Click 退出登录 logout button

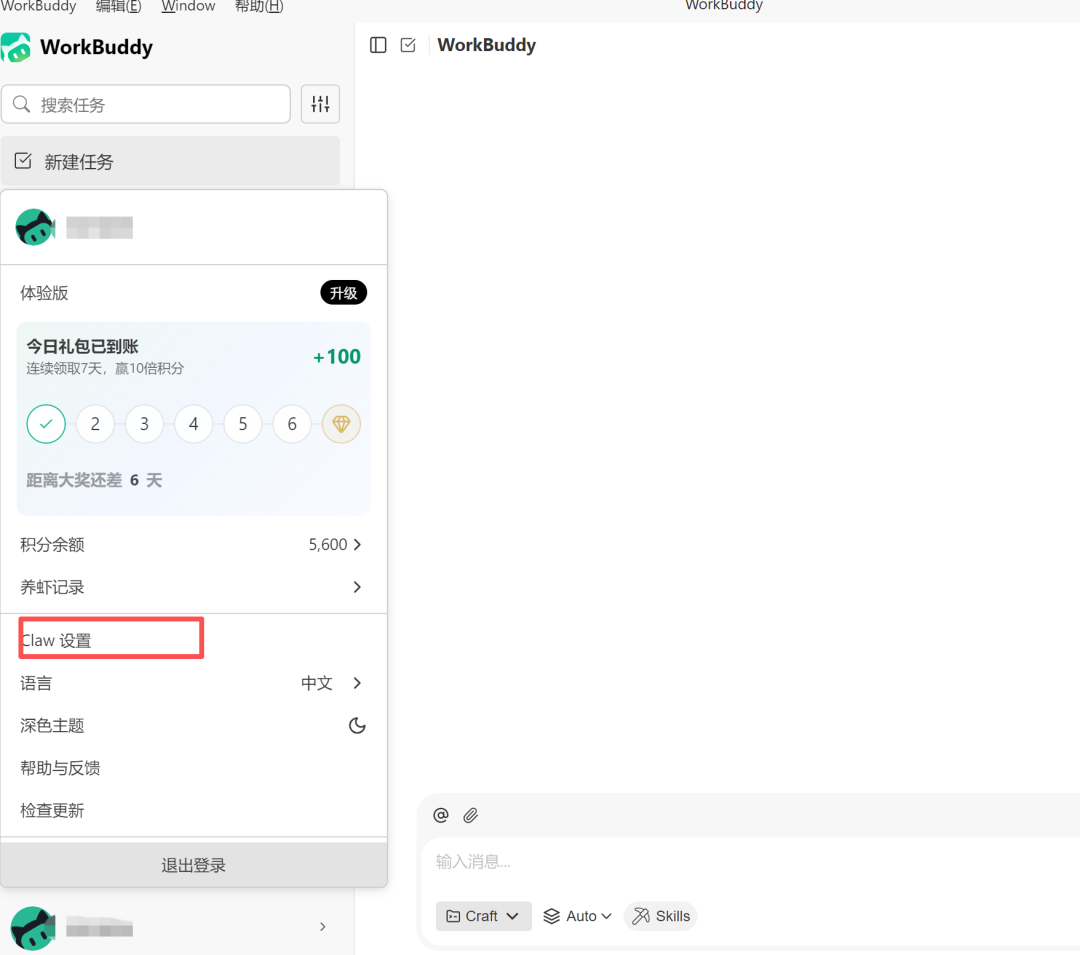pyautogui.click(x=193, y=865)
